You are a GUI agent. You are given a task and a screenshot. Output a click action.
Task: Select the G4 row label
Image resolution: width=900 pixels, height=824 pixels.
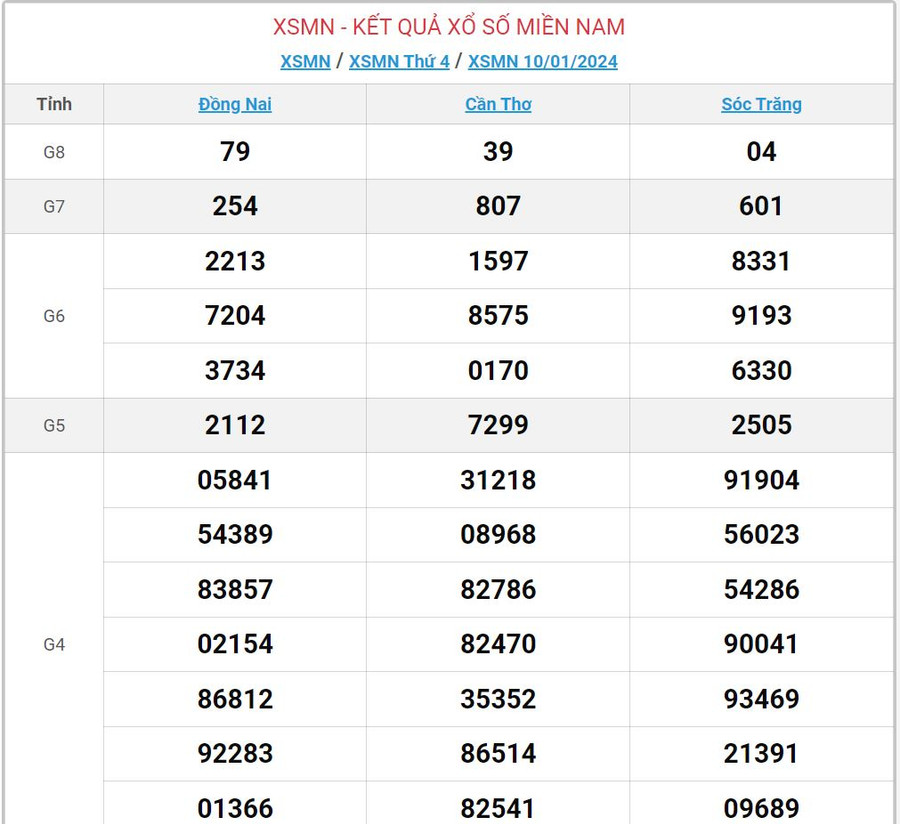tap(54, 645)
